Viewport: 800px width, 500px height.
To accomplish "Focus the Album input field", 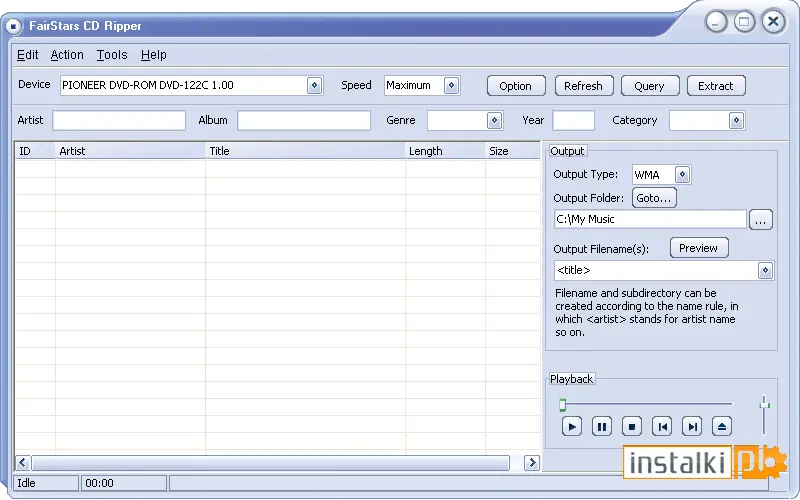I will 304,120.
